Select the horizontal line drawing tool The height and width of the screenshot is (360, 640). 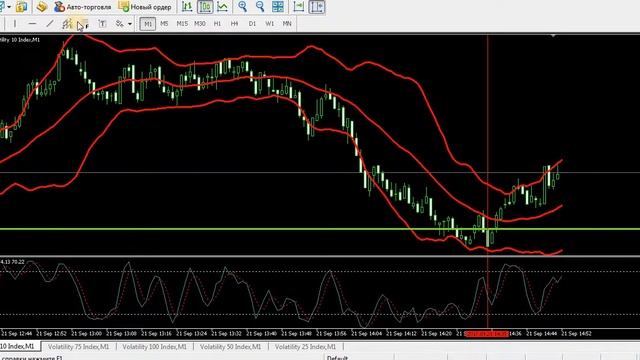coord(32,24)
